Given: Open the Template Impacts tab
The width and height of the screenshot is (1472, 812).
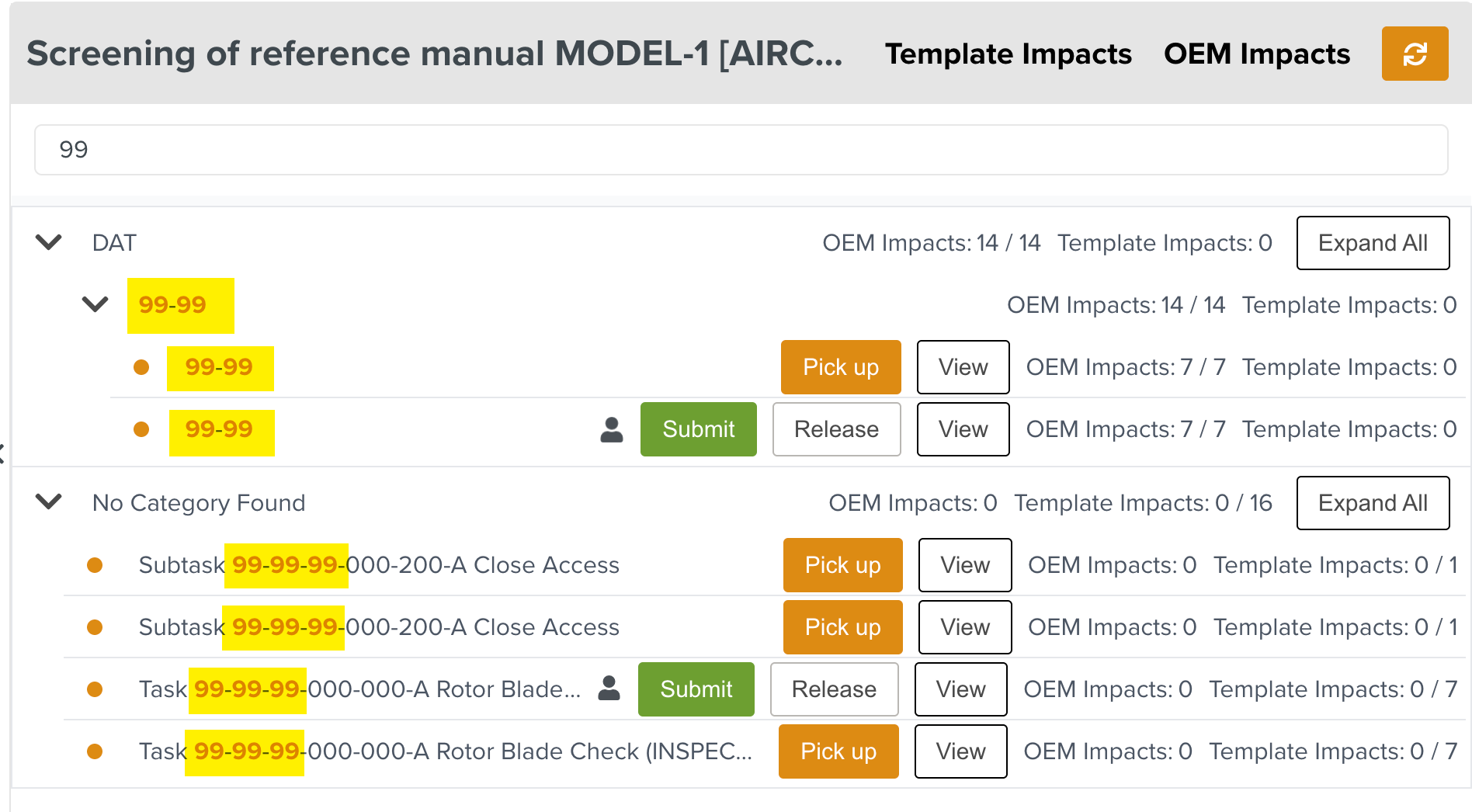Looking at the screenshot, I should [x=1009, y=54].
